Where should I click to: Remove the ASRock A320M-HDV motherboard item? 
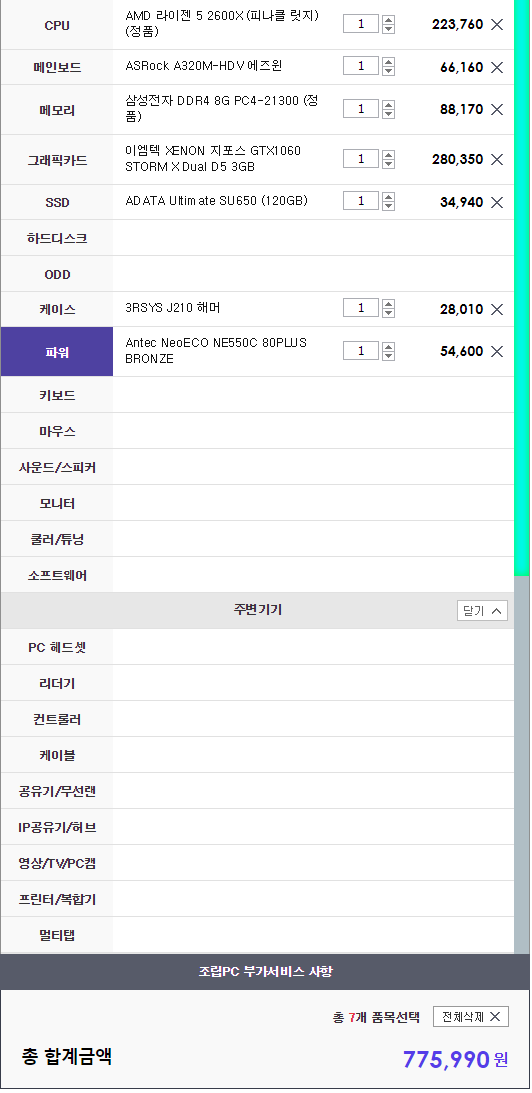coord(496,68)
